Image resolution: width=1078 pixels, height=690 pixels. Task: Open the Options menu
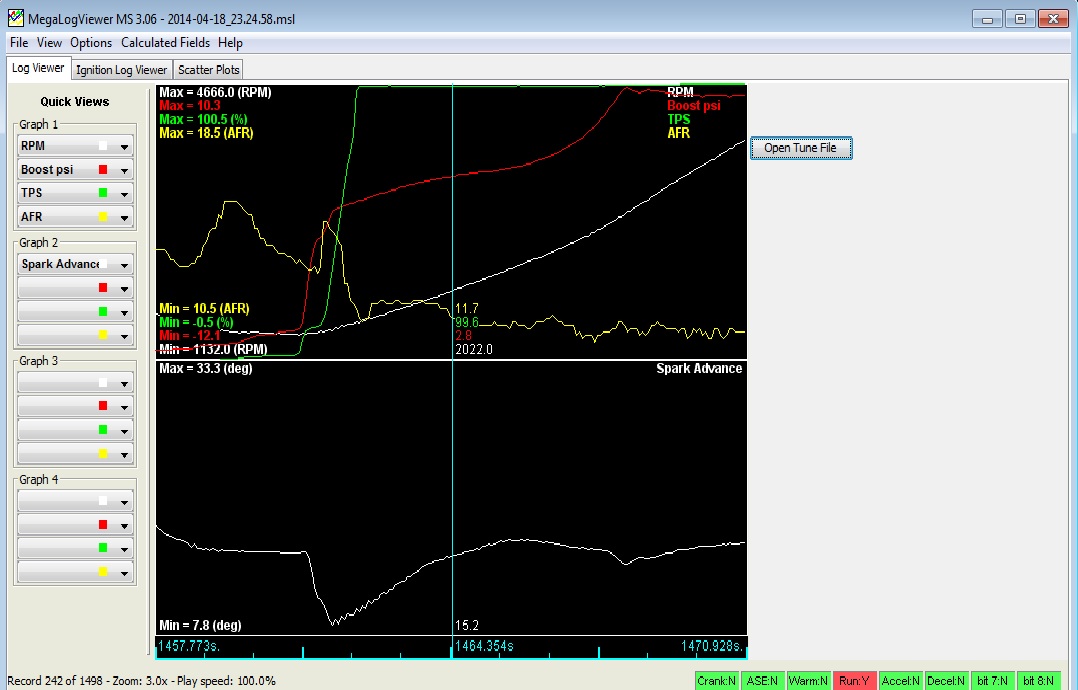[x=91, y=43]
